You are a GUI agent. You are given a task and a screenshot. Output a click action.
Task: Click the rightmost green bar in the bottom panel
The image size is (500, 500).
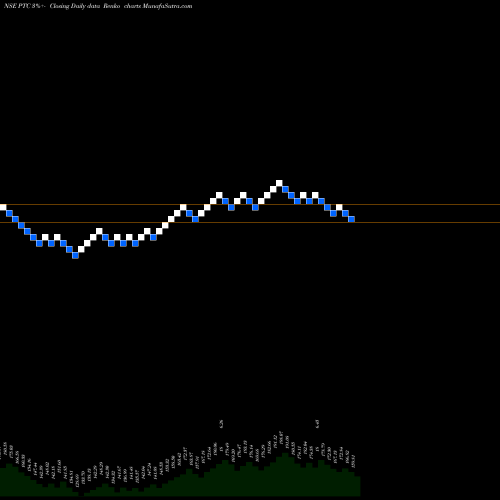(357, 486)
